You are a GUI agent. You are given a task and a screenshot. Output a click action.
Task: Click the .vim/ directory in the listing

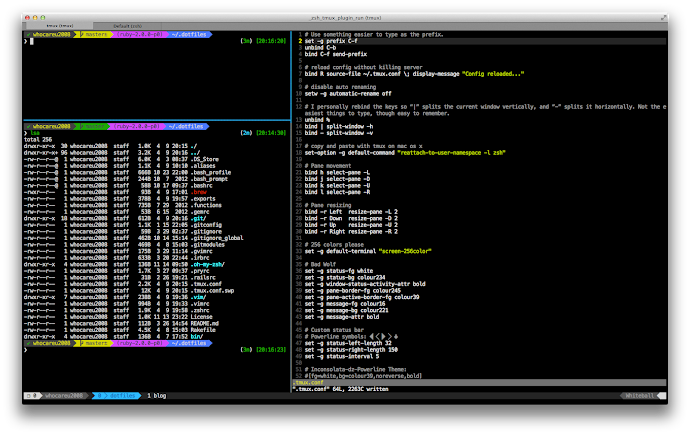[x=198, y=297]
